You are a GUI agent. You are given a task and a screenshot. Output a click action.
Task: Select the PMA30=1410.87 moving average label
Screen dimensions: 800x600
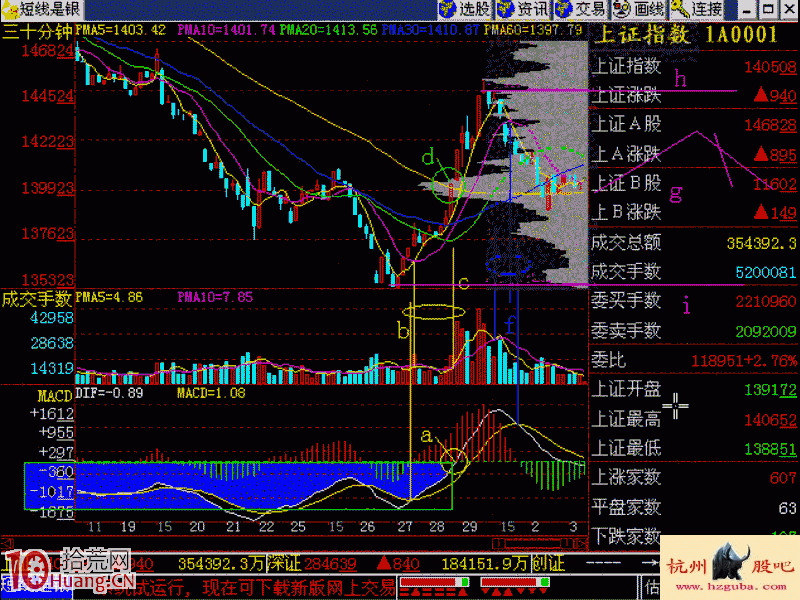431,30
